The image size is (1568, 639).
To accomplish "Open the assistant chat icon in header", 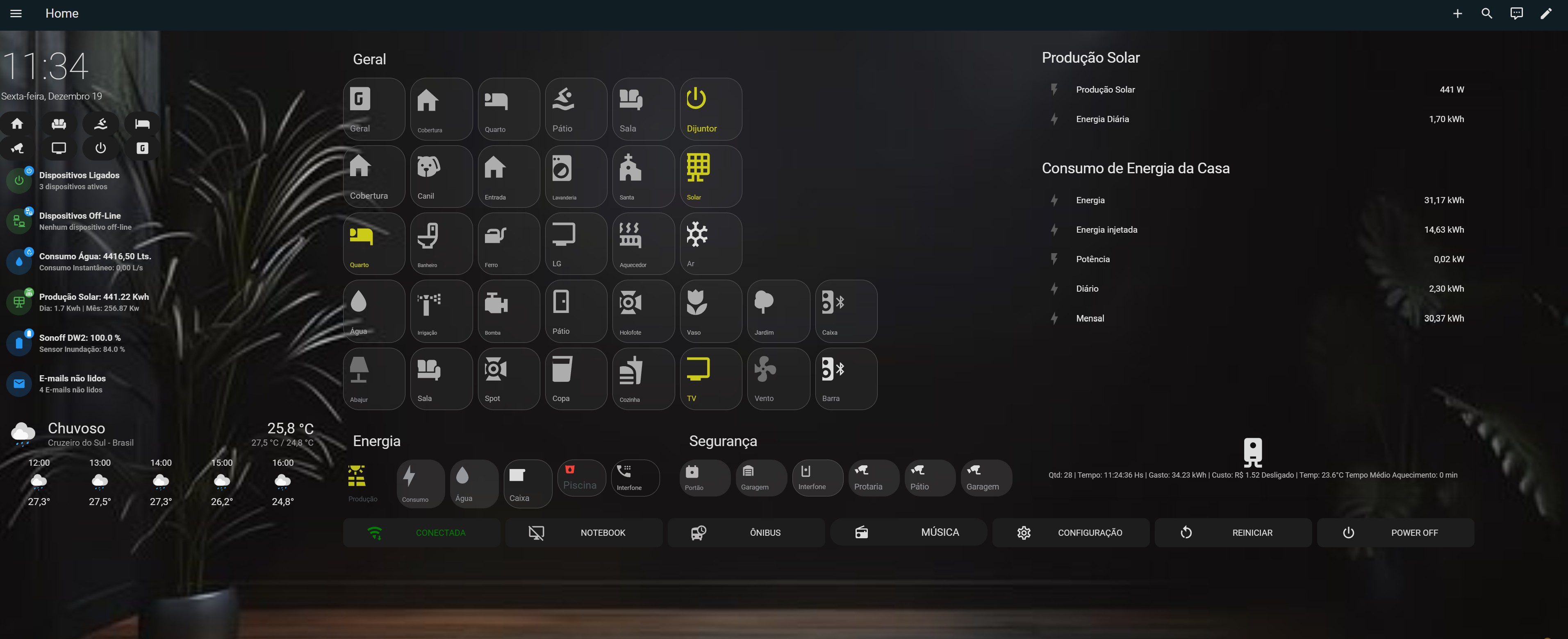I will pos(1516,14).
